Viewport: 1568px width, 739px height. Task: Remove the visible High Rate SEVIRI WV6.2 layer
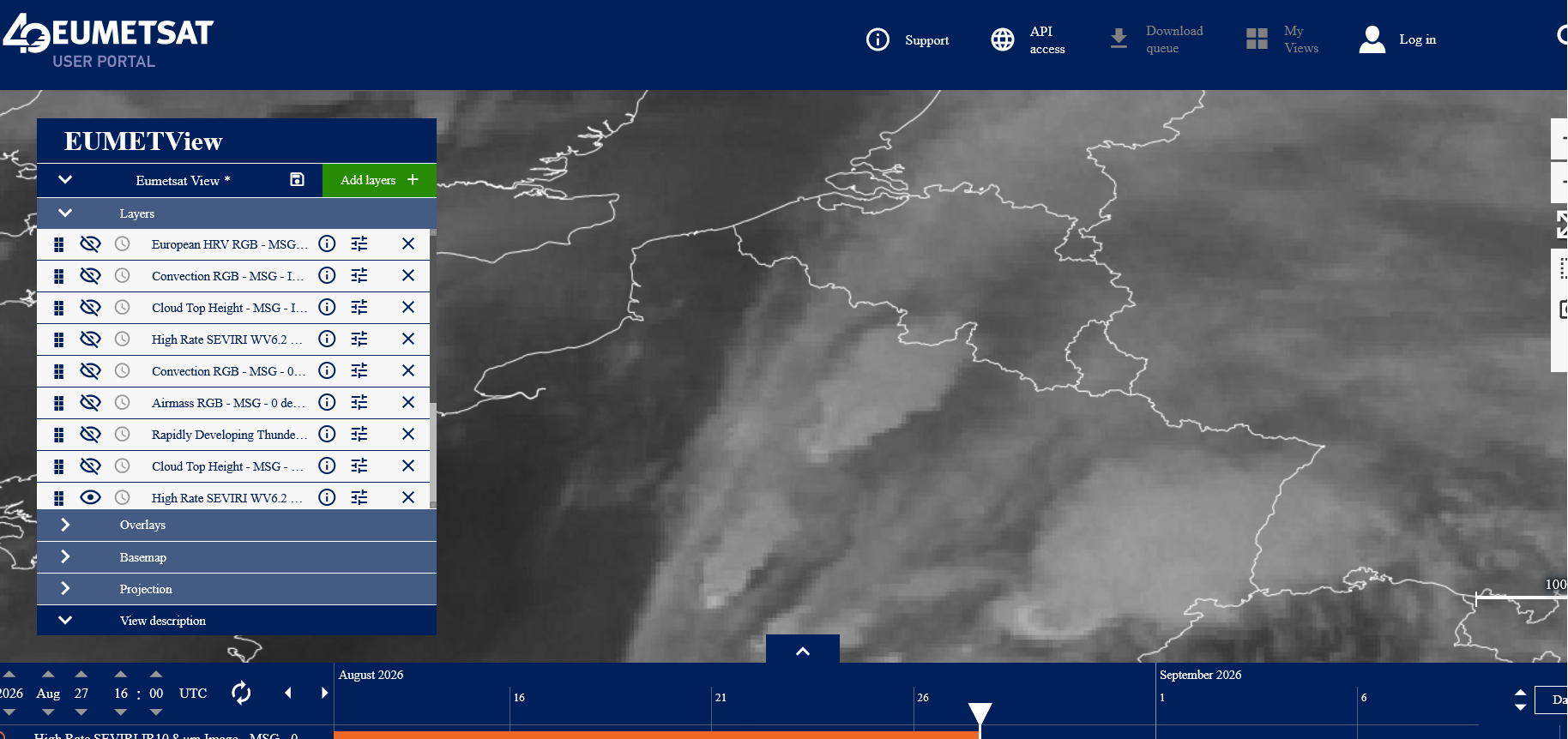coord(408,497)
